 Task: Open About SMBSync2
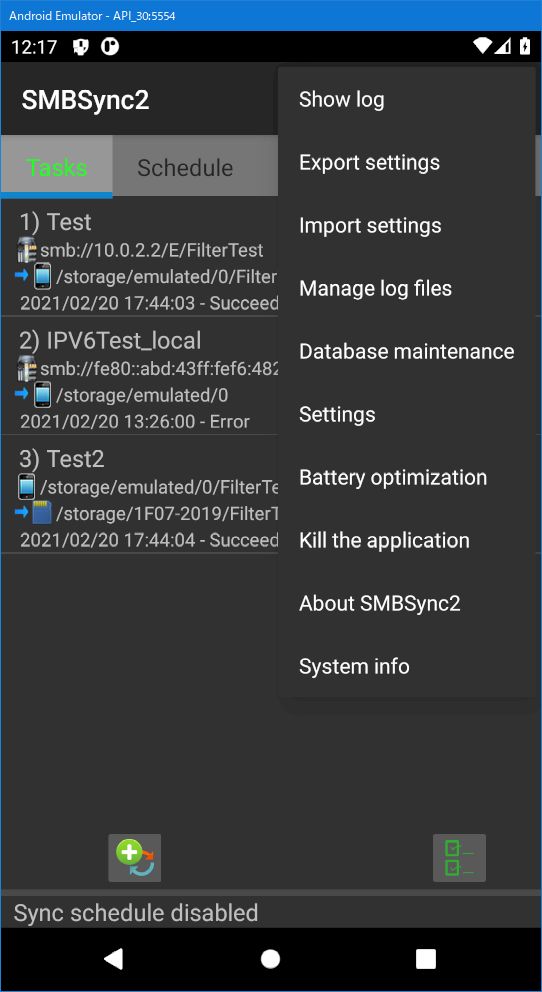[407, 604]
